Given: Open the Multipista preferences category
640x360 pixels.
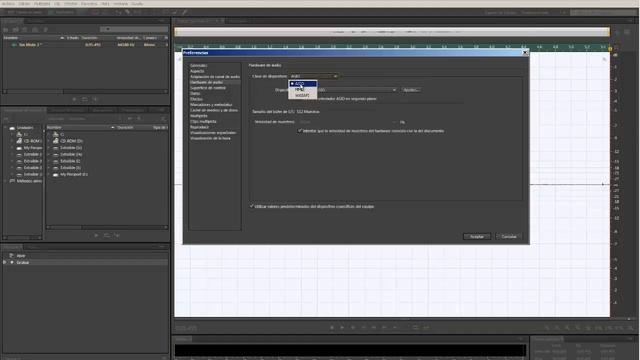Looking at the screenshot, I should pyautogui.click(x=199, y=116).
